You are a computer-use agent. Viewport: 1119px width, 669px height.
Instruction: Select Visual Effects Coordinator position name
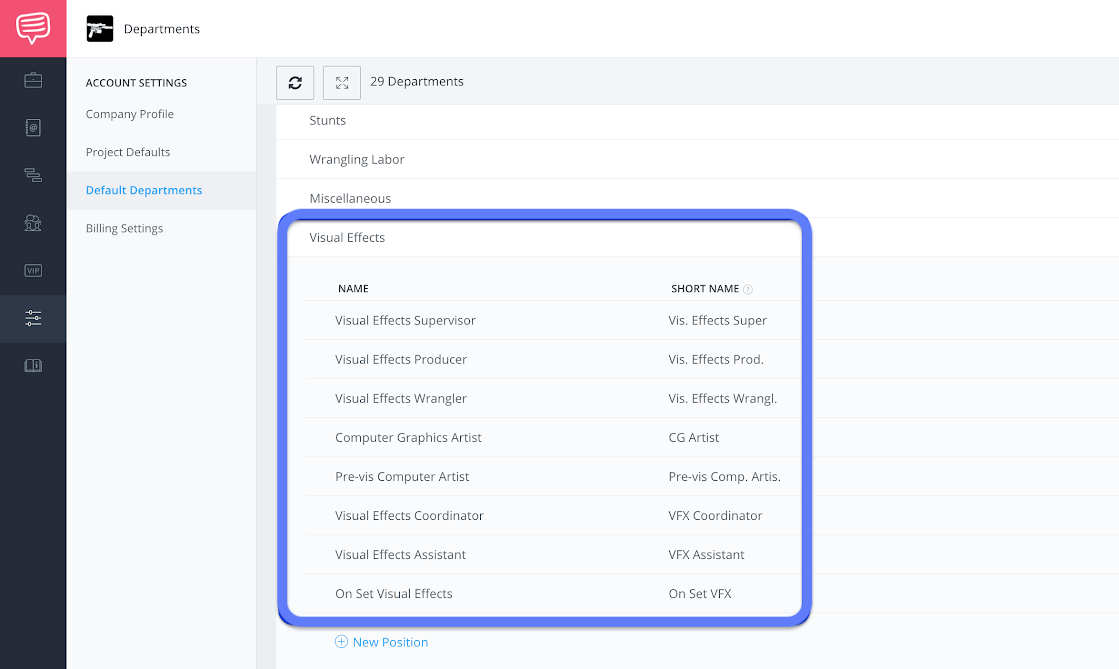tap(409, 515)
